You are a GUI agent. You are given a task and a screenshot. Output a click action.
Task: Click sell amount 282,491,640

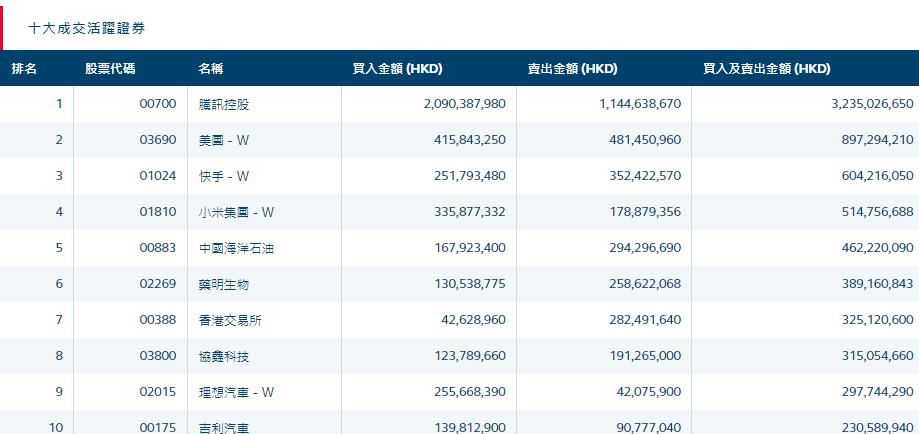pos(645,320)
